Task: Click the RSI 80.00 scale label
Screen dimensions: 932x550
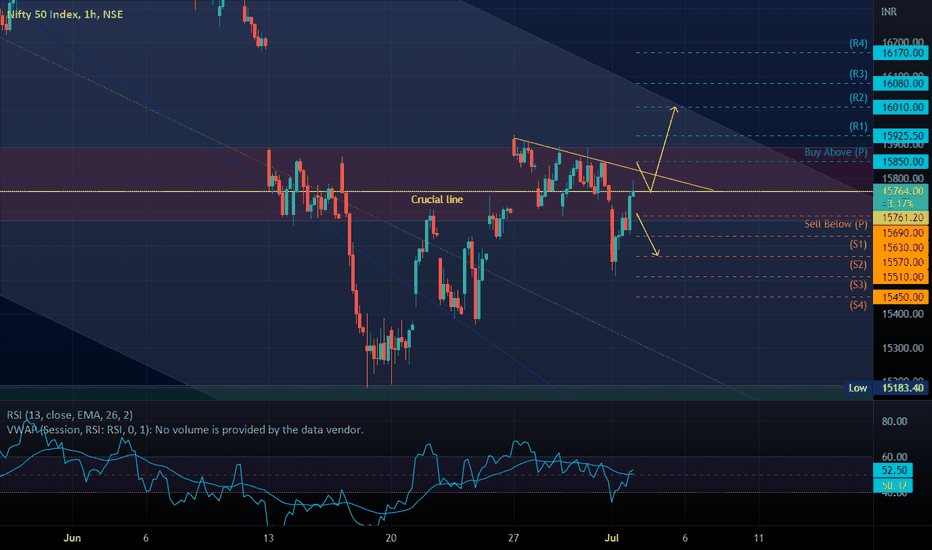Action: 894,422
